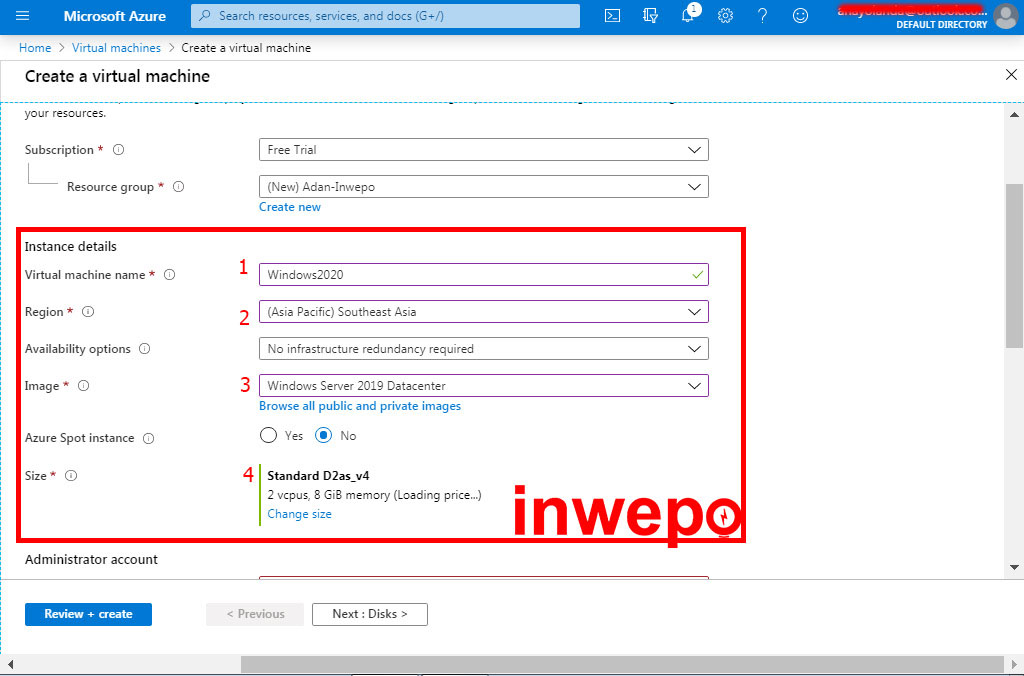Open the feedback smiley icon

click(800, 16)
